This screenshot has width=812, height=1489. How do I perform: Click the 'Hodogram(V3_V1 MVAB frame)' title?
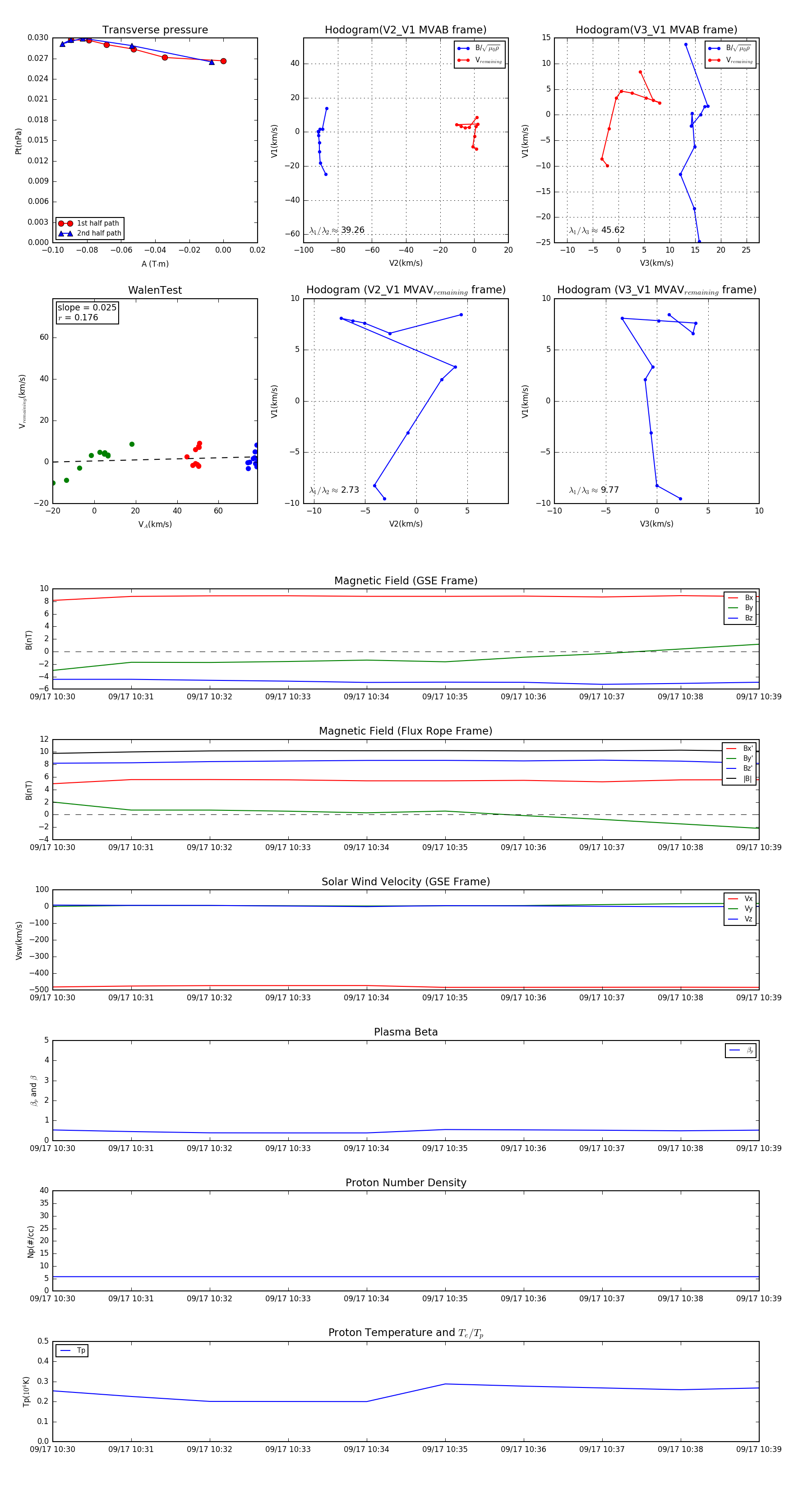tap(656, 30)
